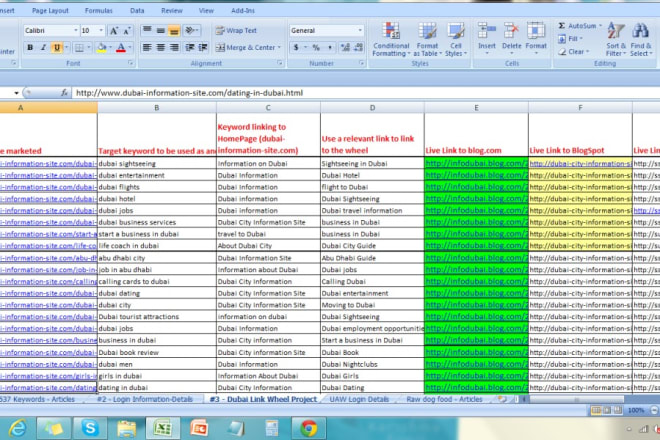Apply Percent Style format
Viewport: 660px width, 440px height.
[316, 48]
